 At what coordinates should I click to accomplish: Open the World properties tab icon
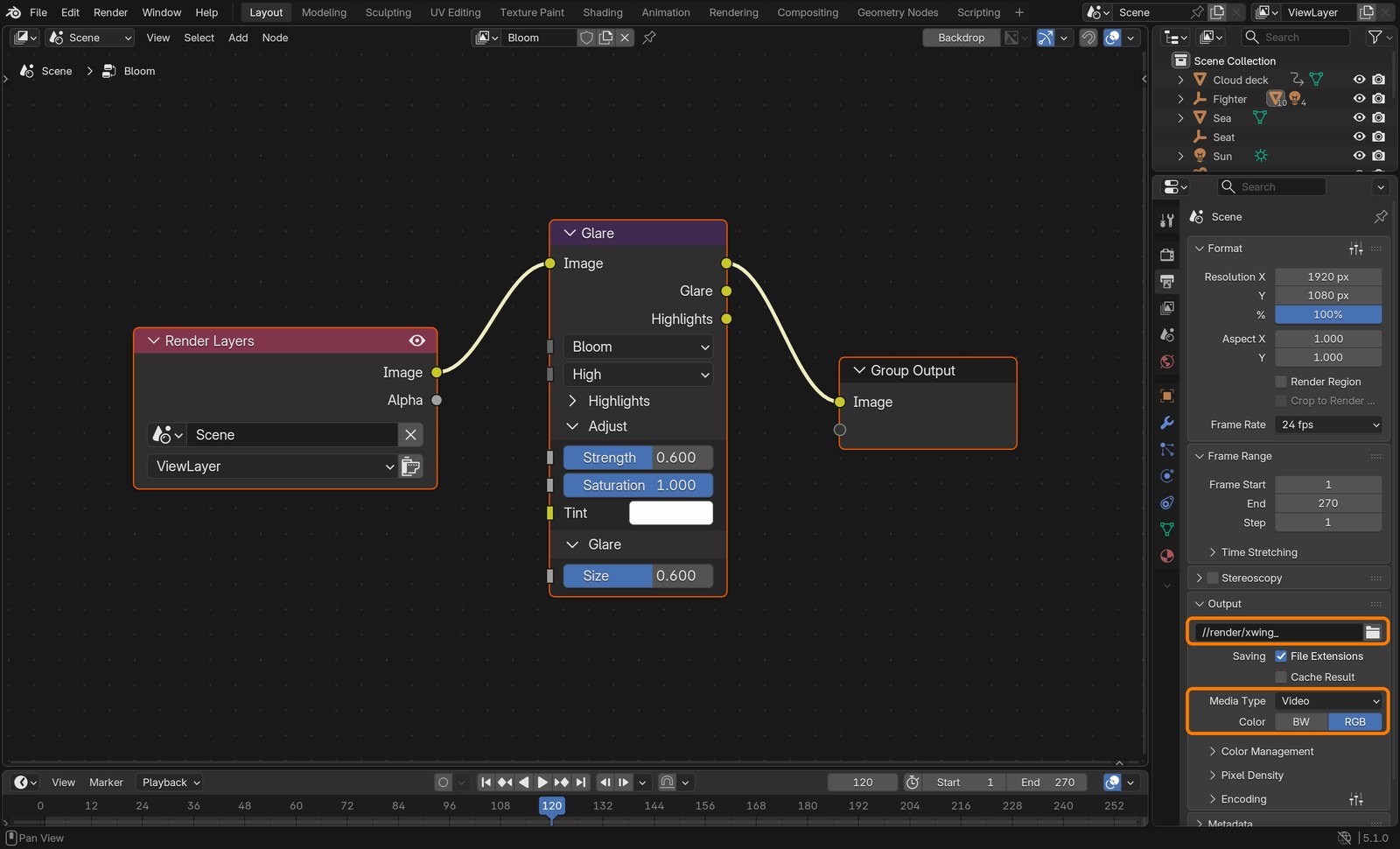(1166, 361)
